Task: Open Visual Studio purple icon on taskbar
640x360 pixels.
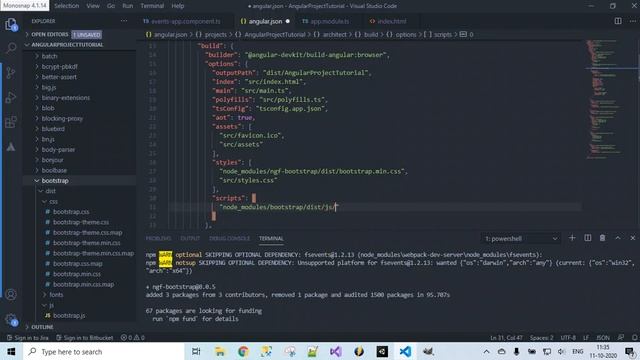Action: coord(336,351)
